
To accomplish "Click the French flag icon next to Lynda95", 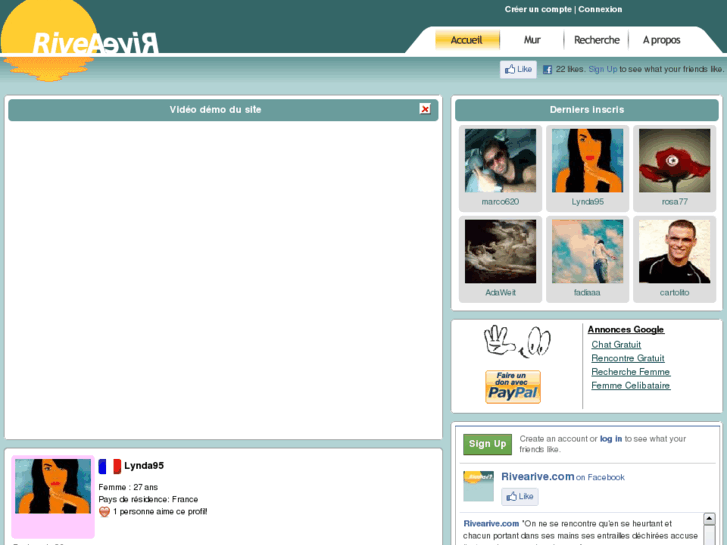I will [x=109, y=466].
